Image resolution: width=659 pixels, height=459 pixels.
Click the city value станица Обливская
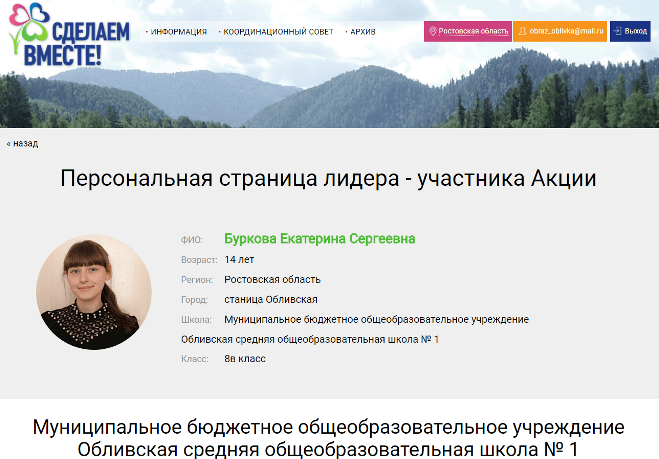click(x=271, y=300)
